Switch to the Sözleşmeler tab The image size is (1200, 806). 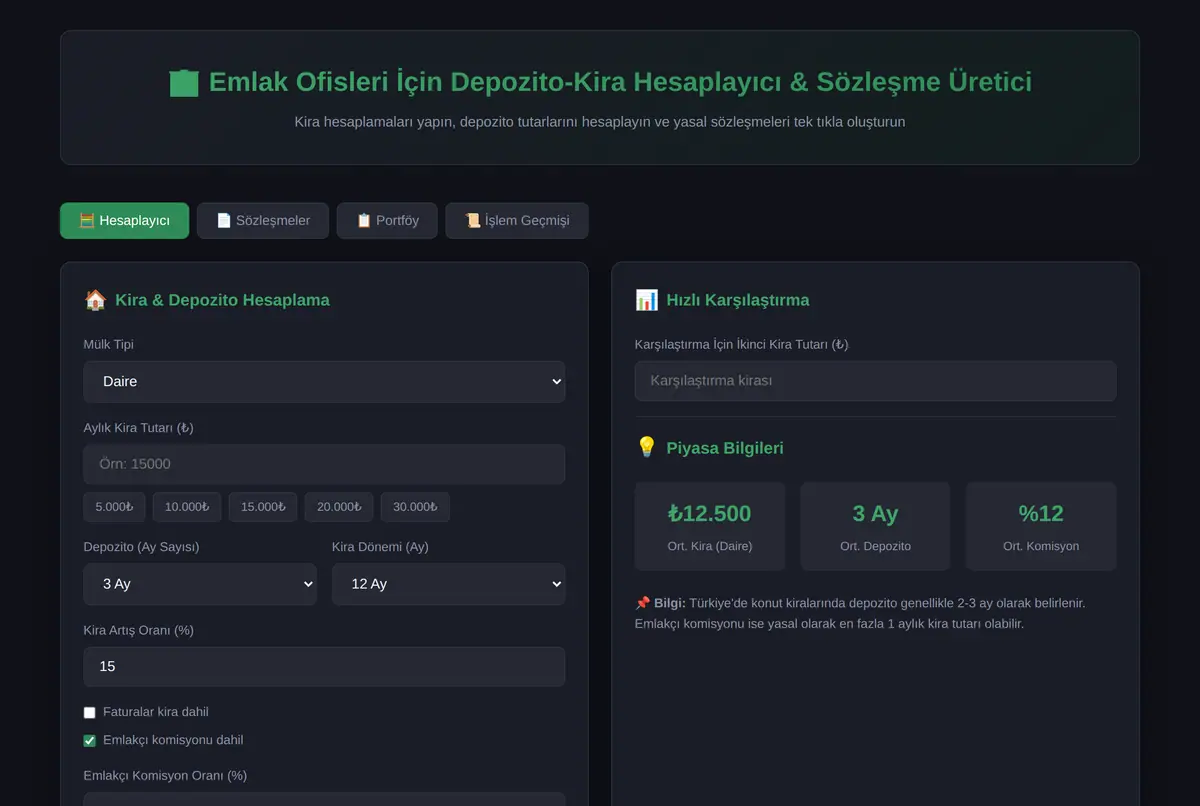(x=263, y=221)
